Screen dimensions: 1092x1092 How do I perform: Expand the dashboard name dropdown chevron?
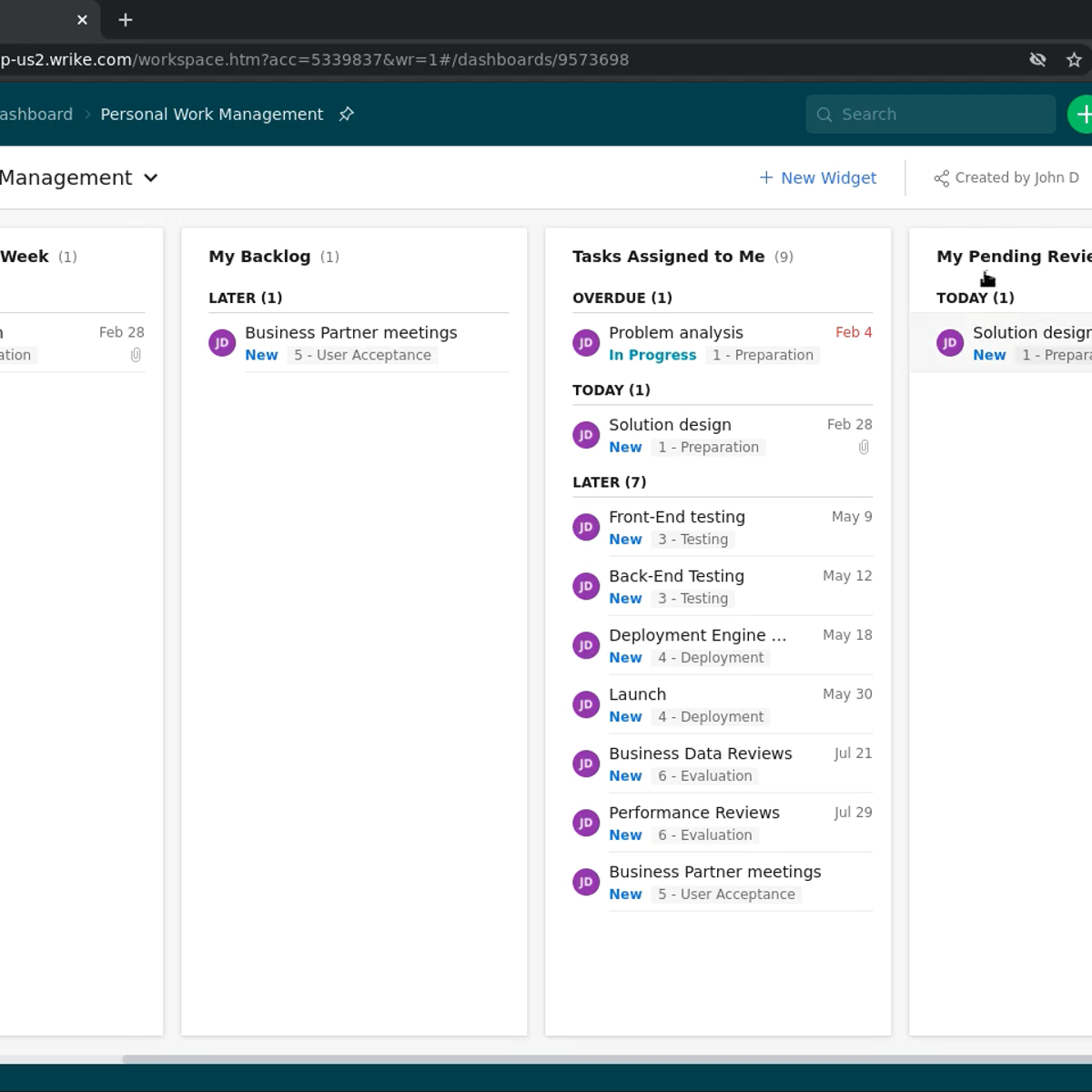(x=151, y=178)
